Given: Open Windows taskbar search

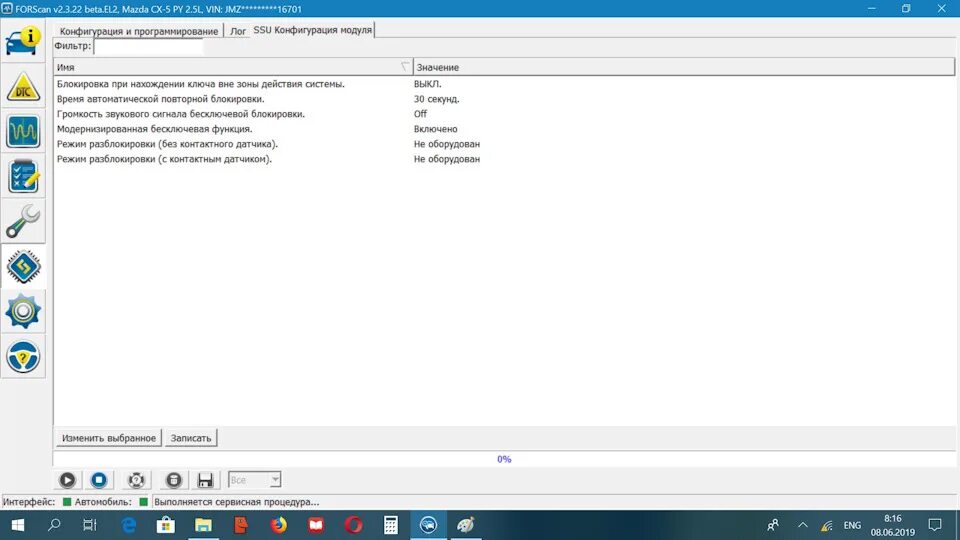Looking at the screenshot, I should point(54,525).
